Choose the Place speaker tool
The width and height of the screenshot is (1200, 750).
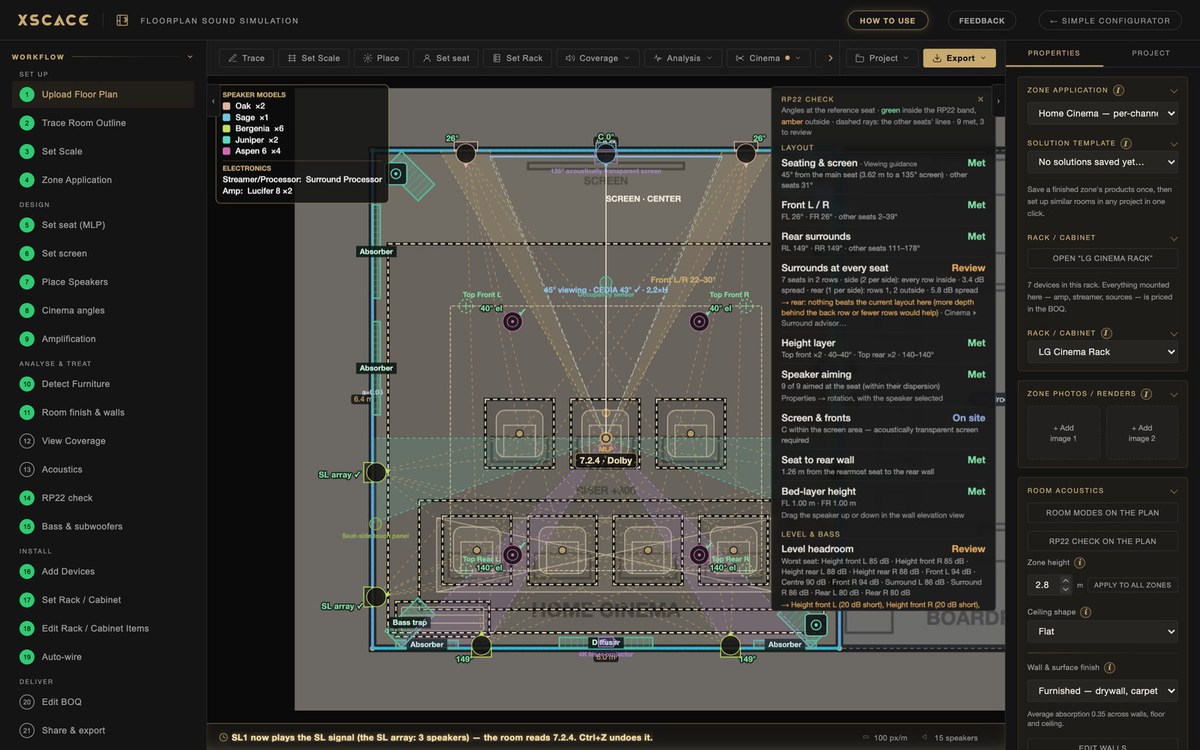(x=381, y=58)
